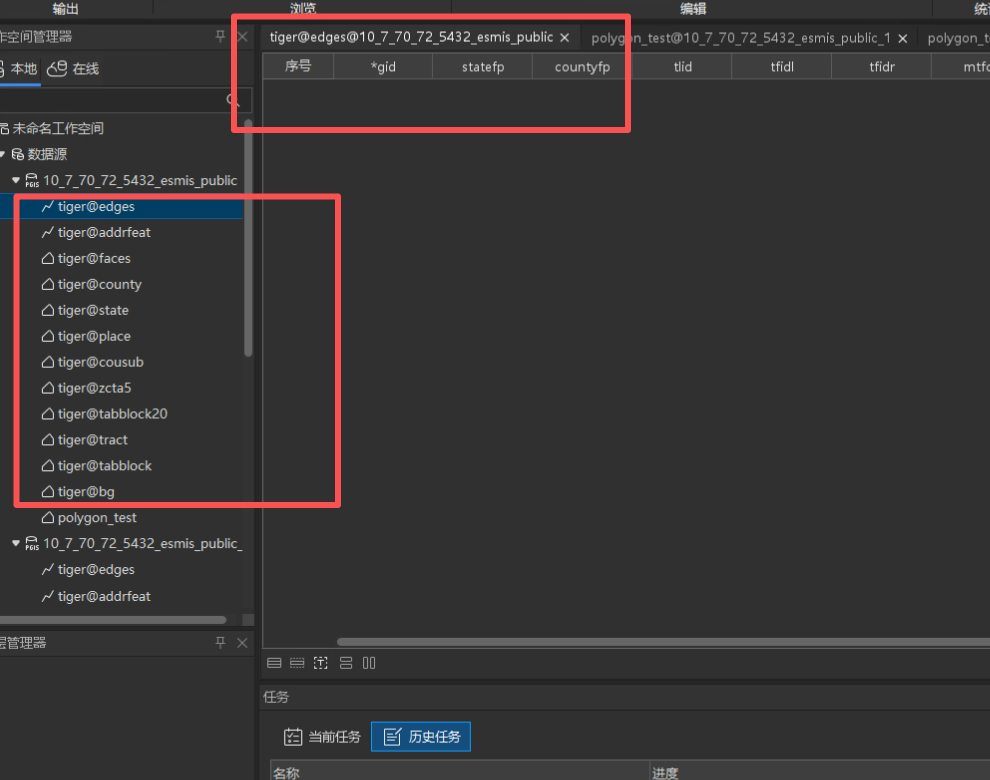
Task: Close the layer manager panel
Action: (242, 642)
